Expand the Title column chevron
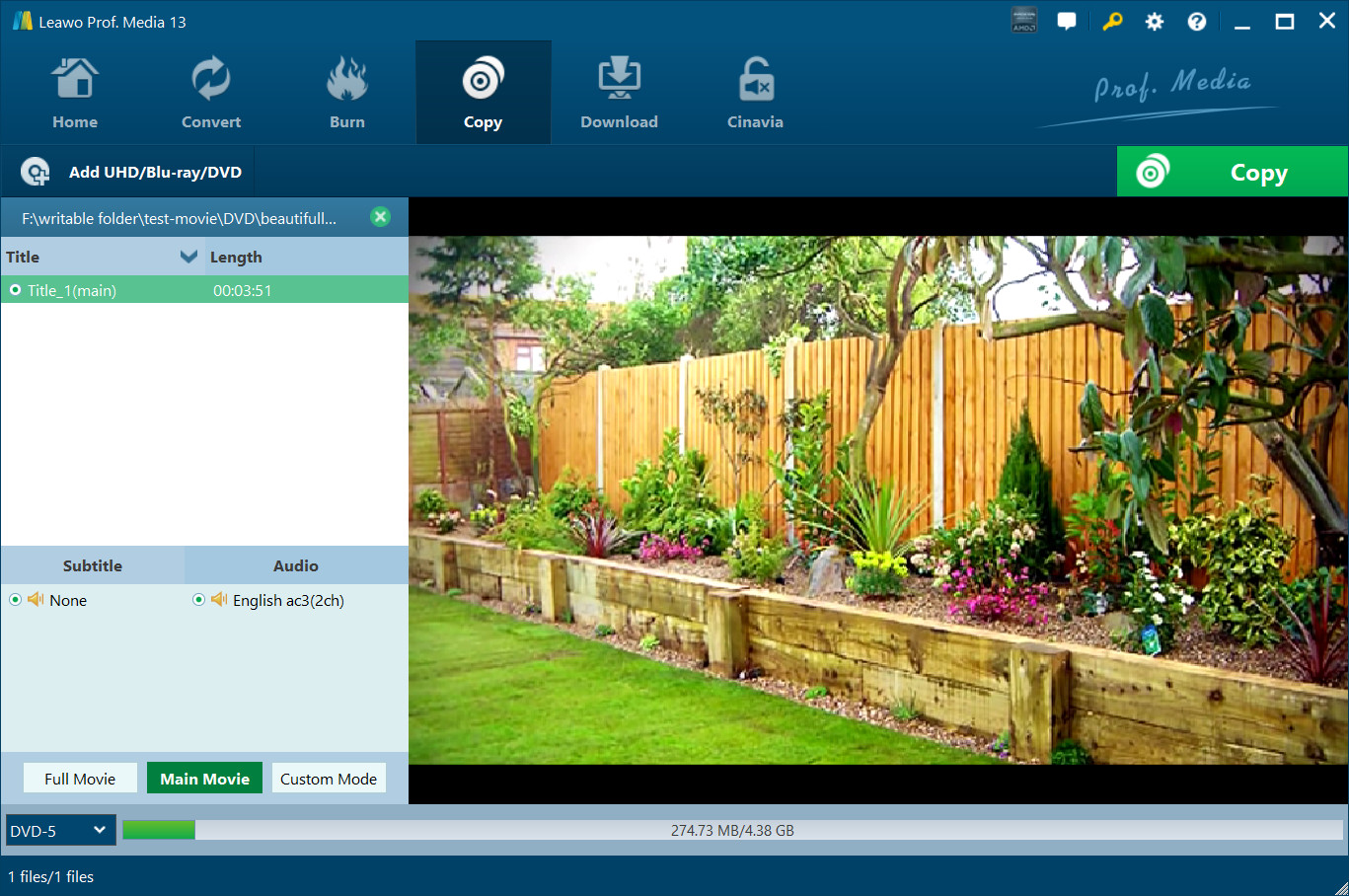 click(188, 257)
